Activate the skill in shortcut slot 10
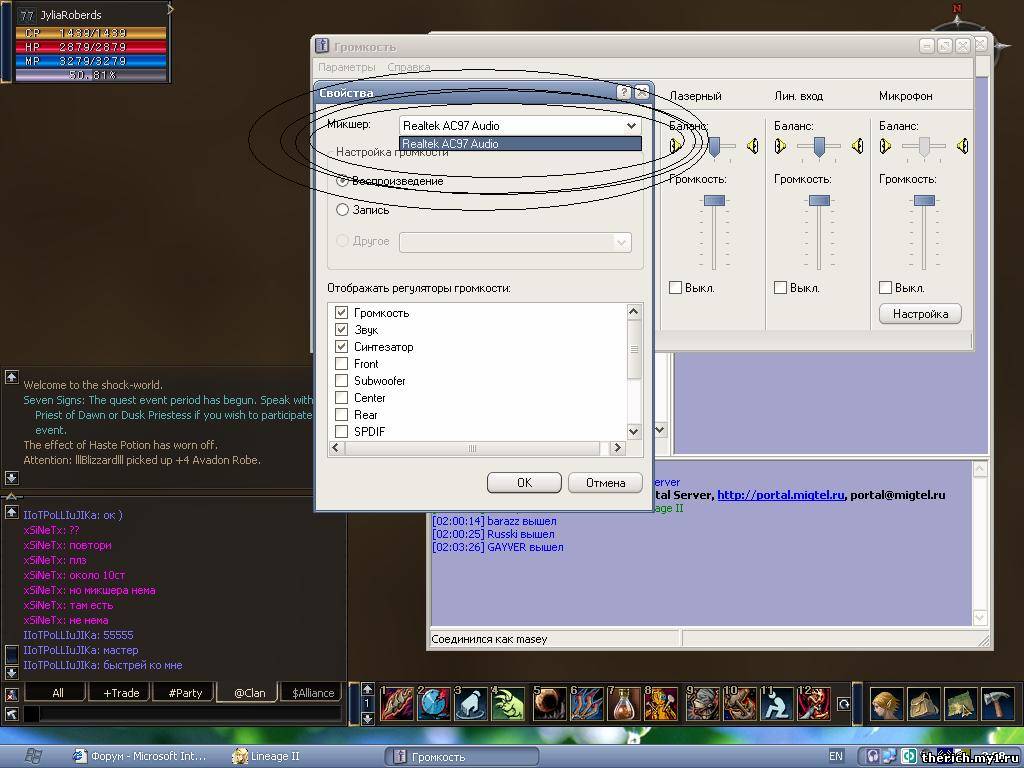The image size is (1024, 768). [x=740, y=704]
